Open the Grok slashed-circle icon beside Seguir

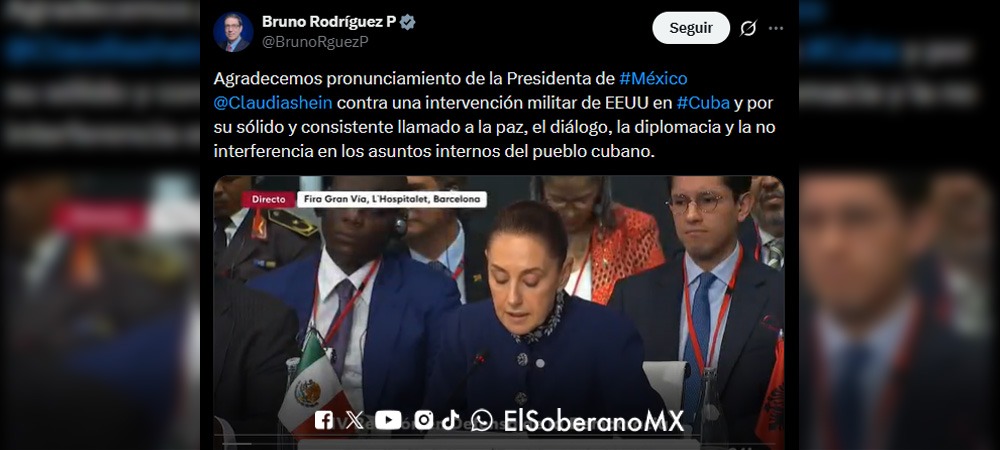click(x=748, y=28)
